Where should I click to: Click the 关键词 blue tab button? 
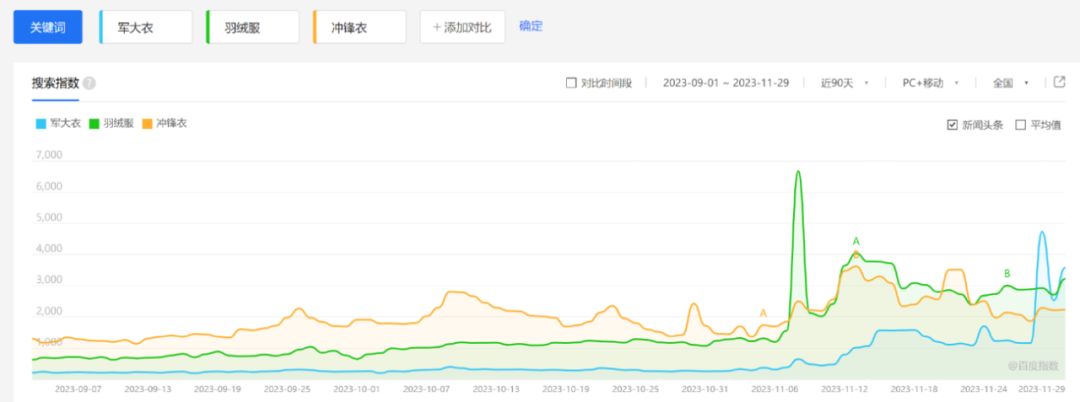point(47,27)
